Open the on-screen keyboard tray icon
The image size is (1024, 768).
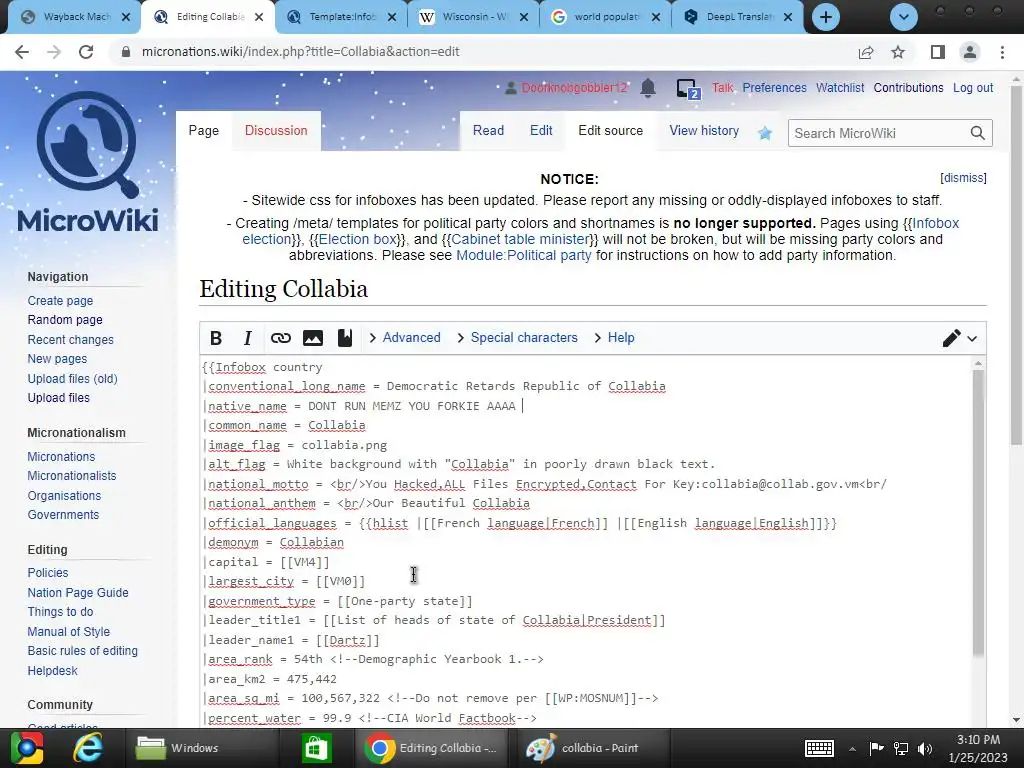point(819,748)
